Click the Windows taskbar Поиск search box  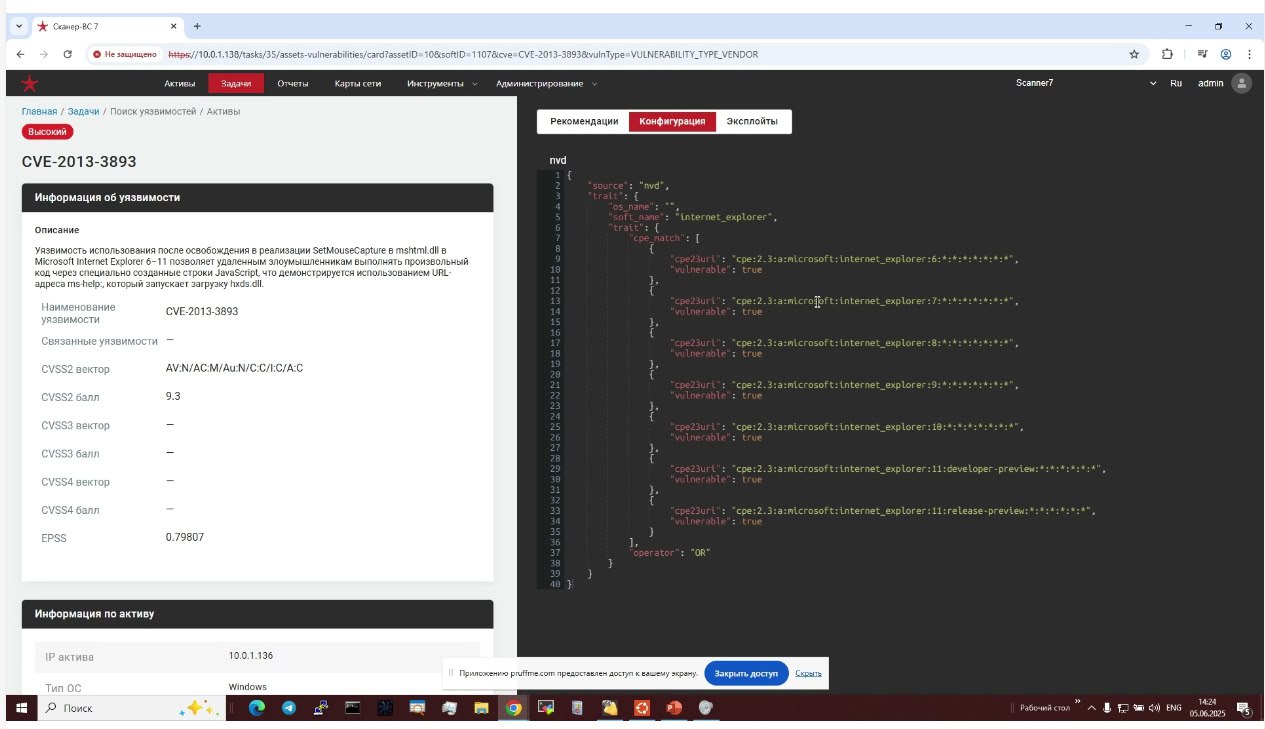click(130, 708)
